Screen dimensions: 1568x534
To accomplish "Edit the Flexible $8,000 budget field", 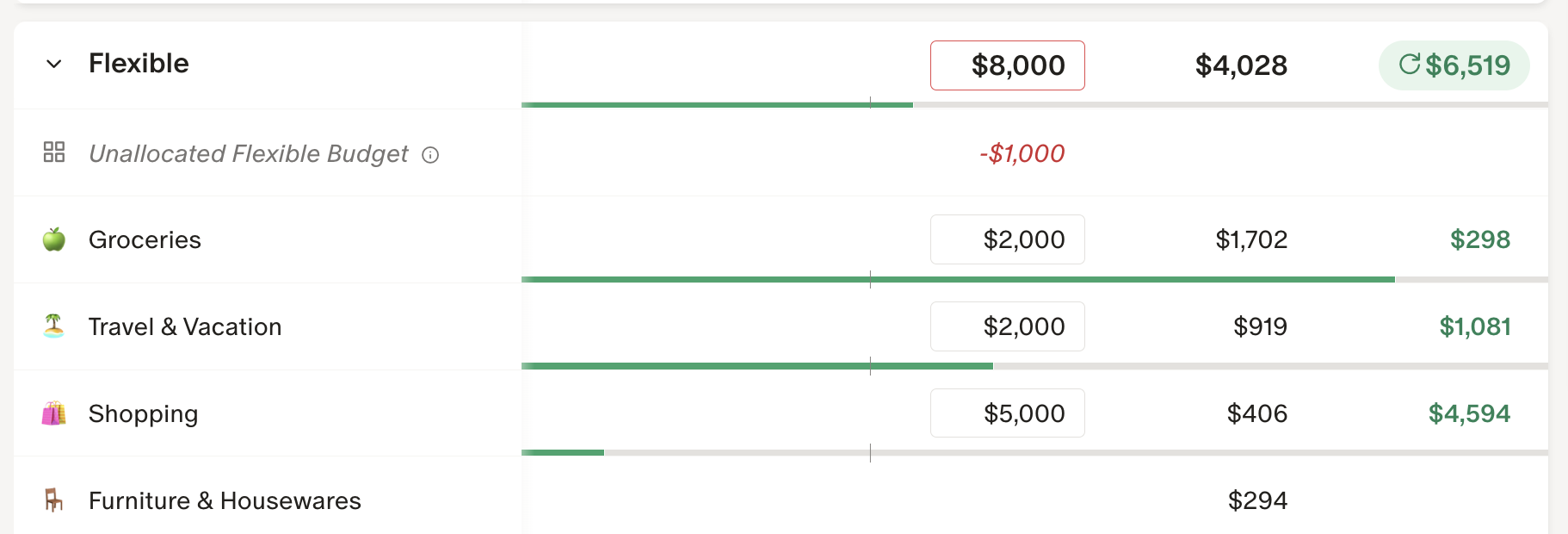I will coord(1007,65).
